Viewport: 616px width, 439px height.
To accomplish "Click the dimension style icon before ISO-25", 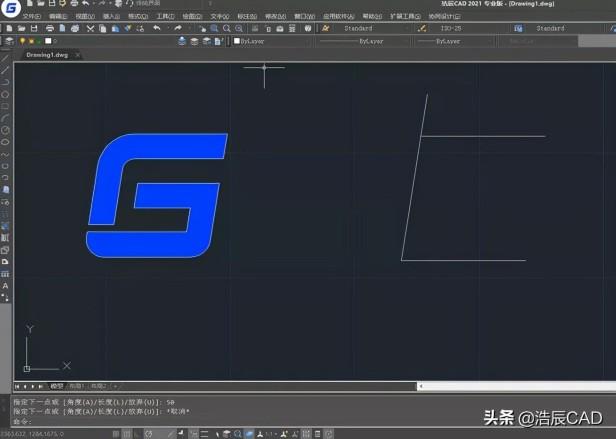I will click(422, 28).
